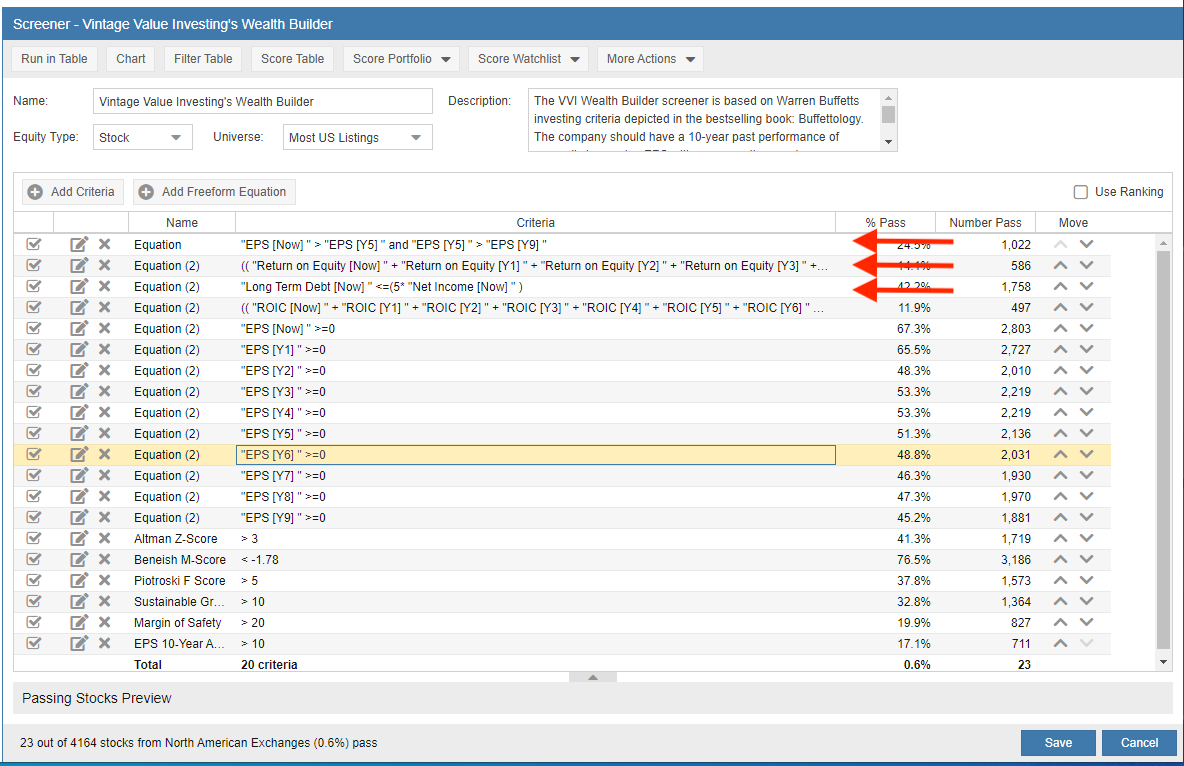
Task: Select the "20 criteria" total text
Action: pos(269,665)
